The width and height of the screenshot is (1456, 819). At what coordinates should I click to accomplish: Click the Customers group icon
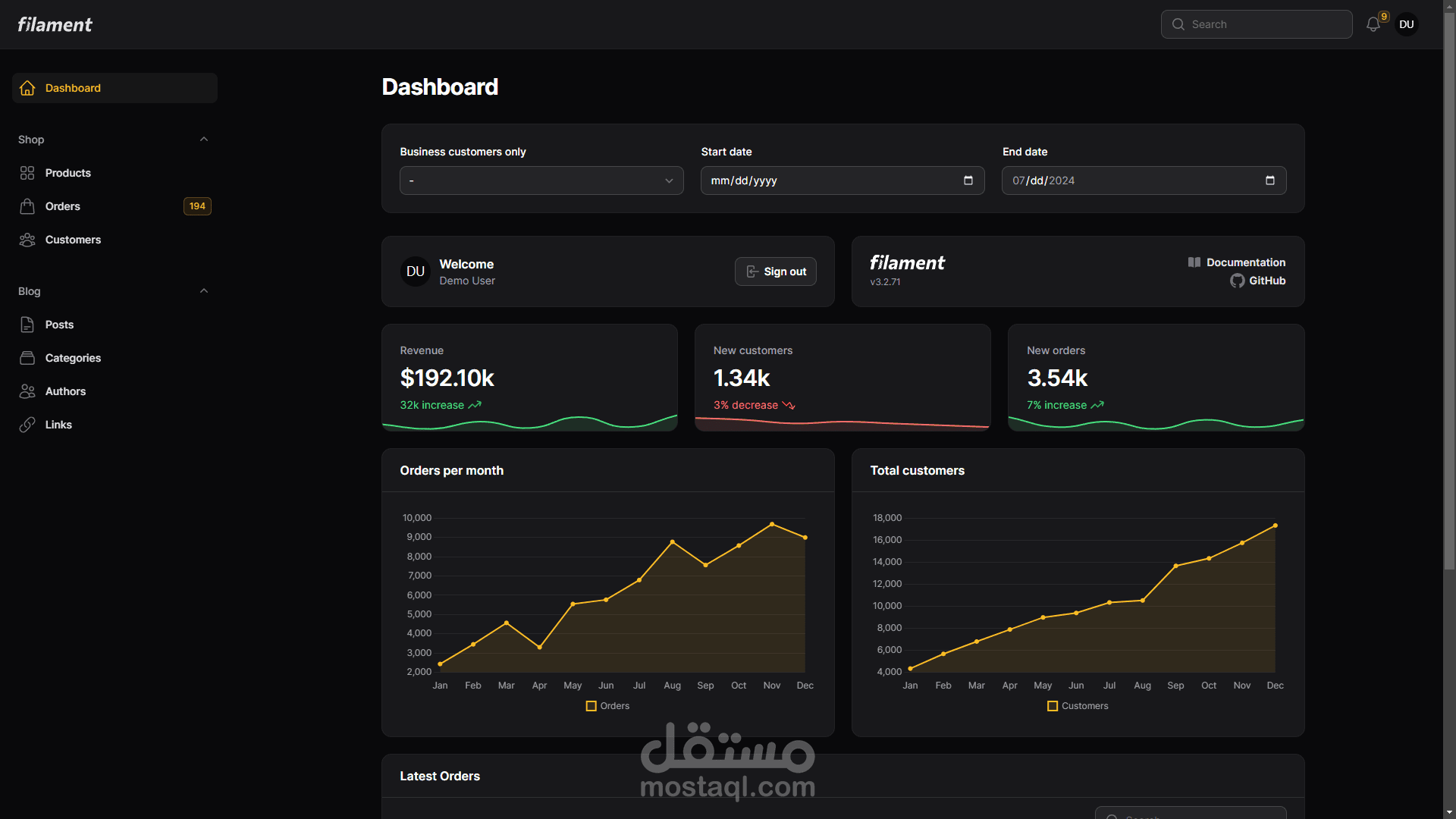coord(27,240)
